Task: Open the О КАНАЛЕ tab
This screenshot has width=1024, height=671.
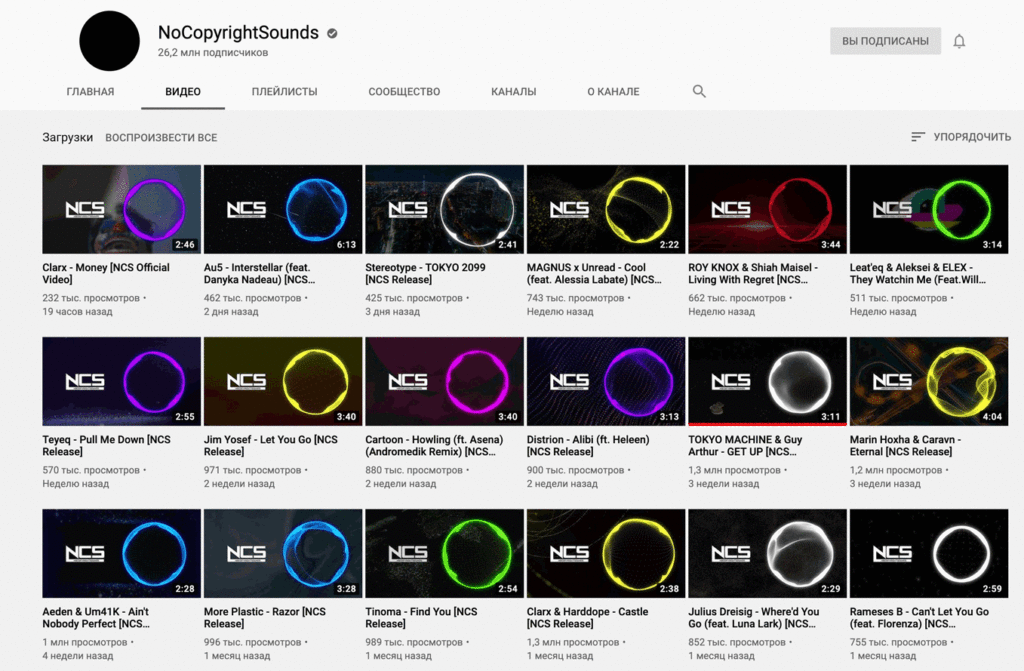Action: tap(613, 91)
